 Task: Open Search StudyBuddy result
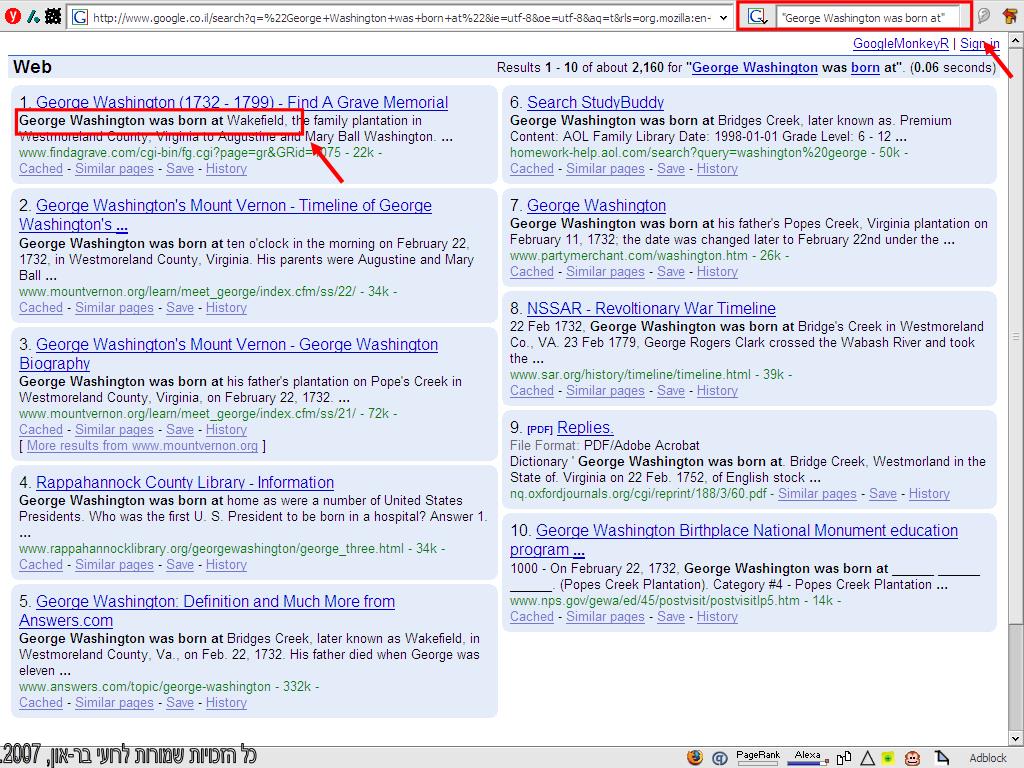tap(596, 103)
